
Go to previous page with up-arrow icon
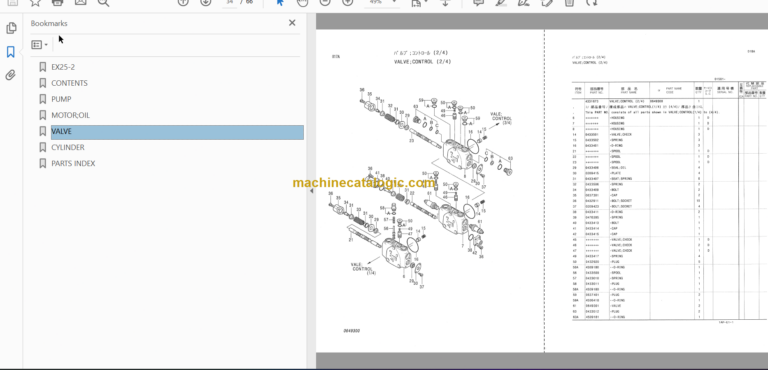183,2
